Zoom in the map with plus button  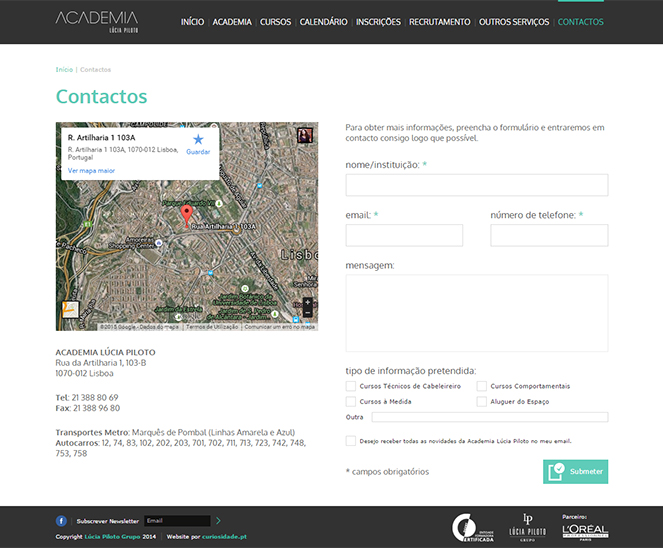tap(308, 302)
